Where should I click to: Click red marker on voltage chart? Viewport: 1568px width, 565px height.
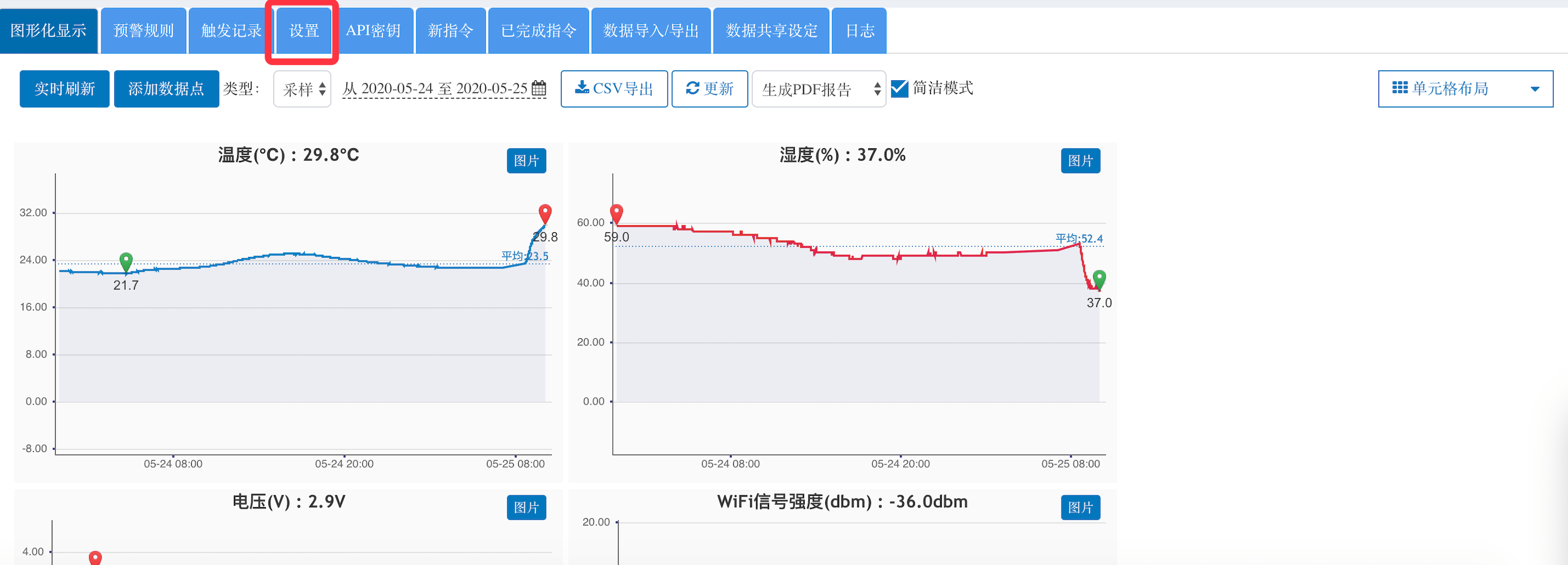point(96,558)
